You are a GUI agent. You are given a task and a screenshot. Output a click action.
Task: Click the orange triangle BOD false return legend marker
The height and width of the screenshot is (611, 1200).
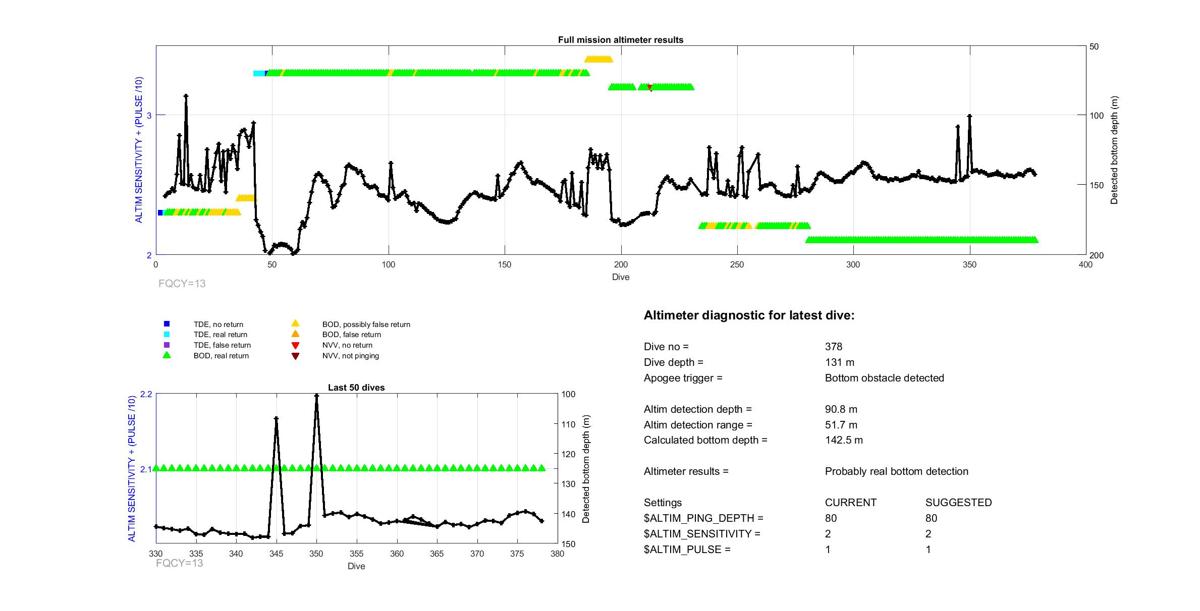click(x=296, y=335)
